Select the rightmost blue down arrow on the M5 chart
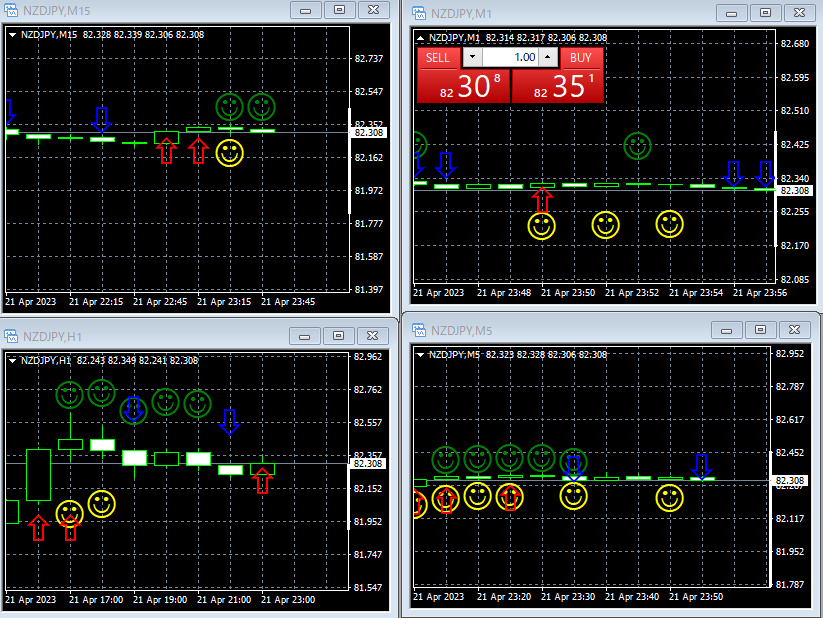This screenshot has width=823, height=618. [x=702, y=467]
